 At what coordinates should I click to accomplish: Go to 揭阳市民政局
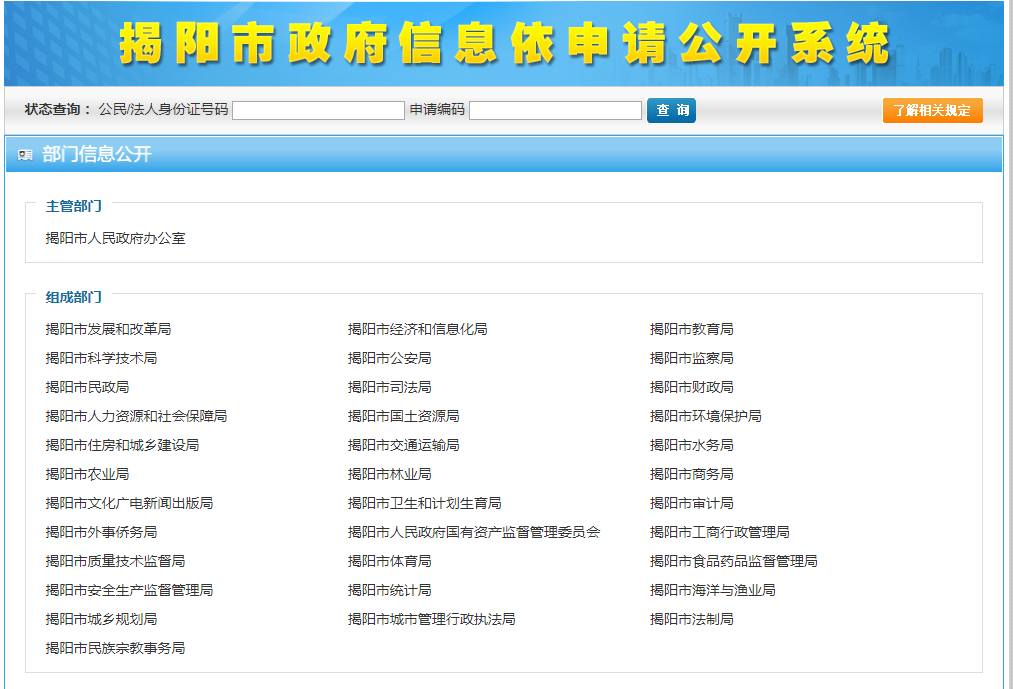(87, 387)
